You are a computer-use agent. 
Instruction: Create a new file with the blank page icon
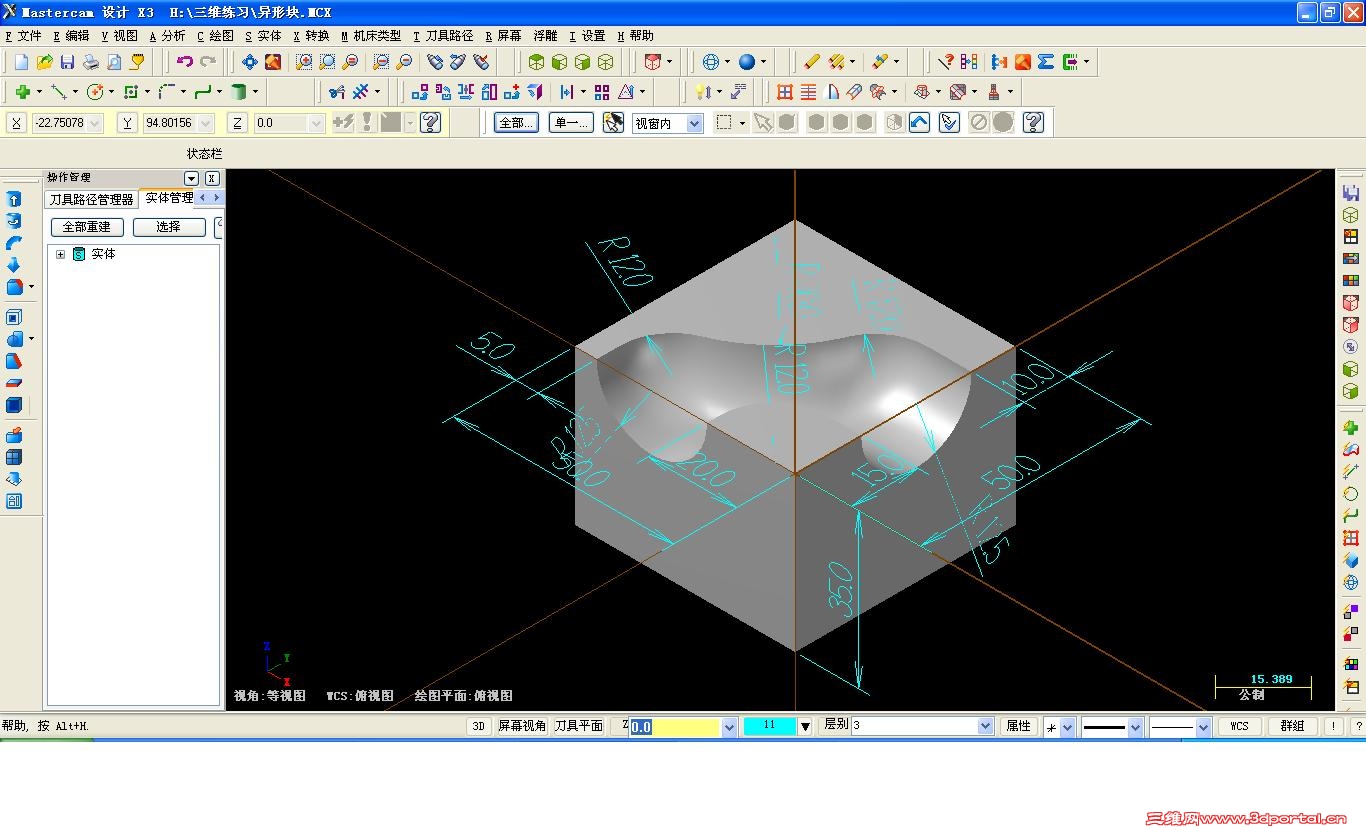(x=21, y=62)
